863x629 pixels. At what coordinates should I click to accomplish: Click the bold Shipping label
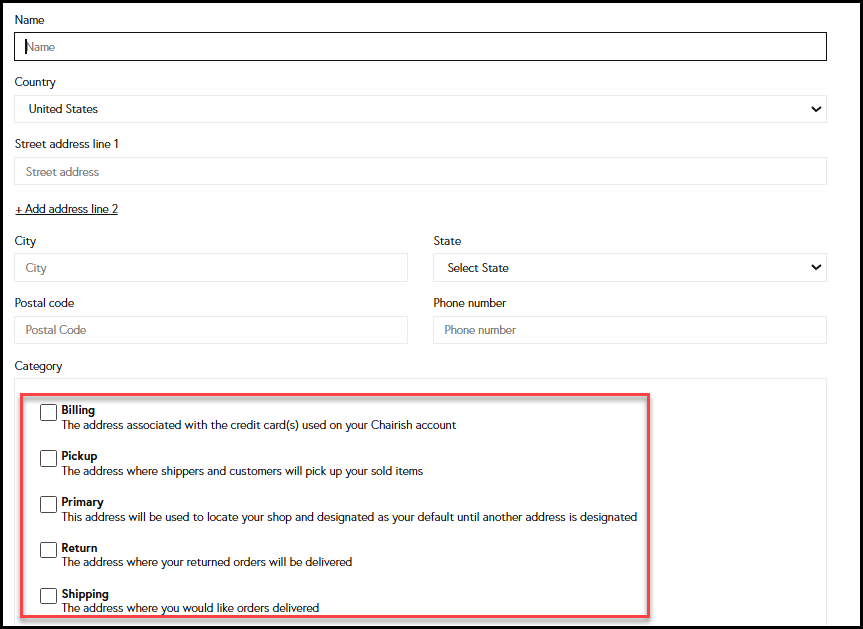(85, 594)
